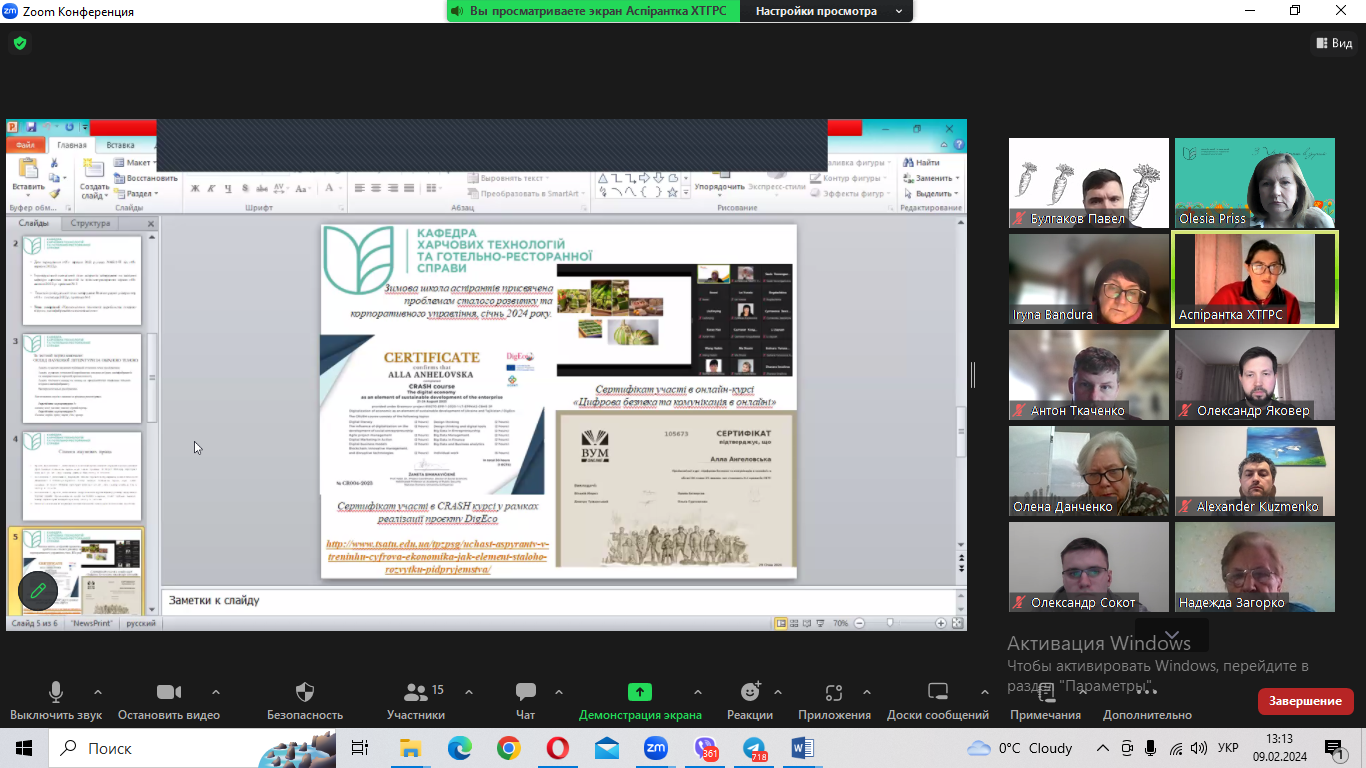
Task: Open the Section (Раздел) dropdown
Action: click(136, 194)
